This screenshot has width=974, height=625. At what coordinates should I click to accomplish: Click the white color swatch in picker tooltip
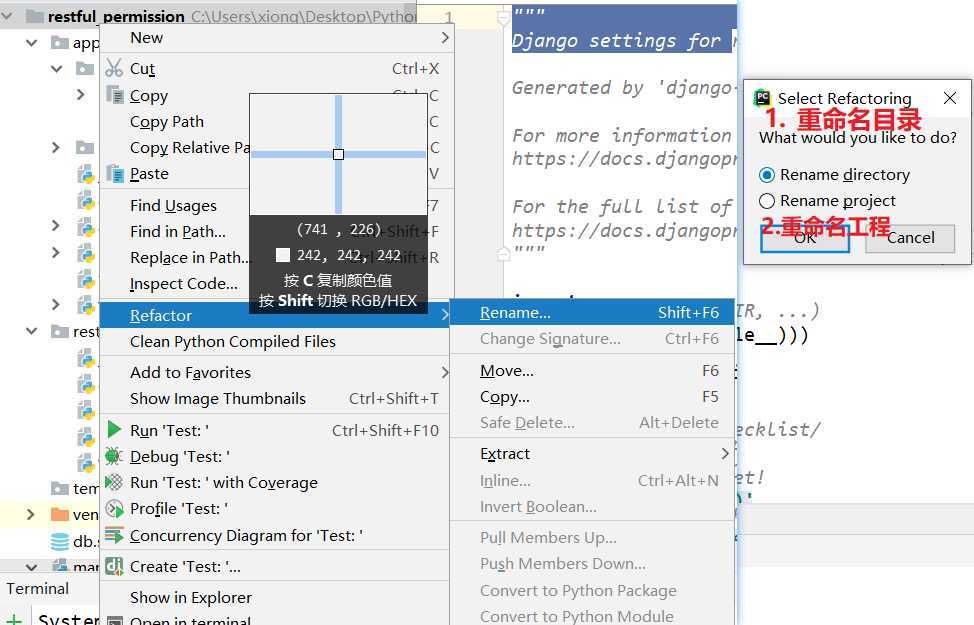[283, 255]
